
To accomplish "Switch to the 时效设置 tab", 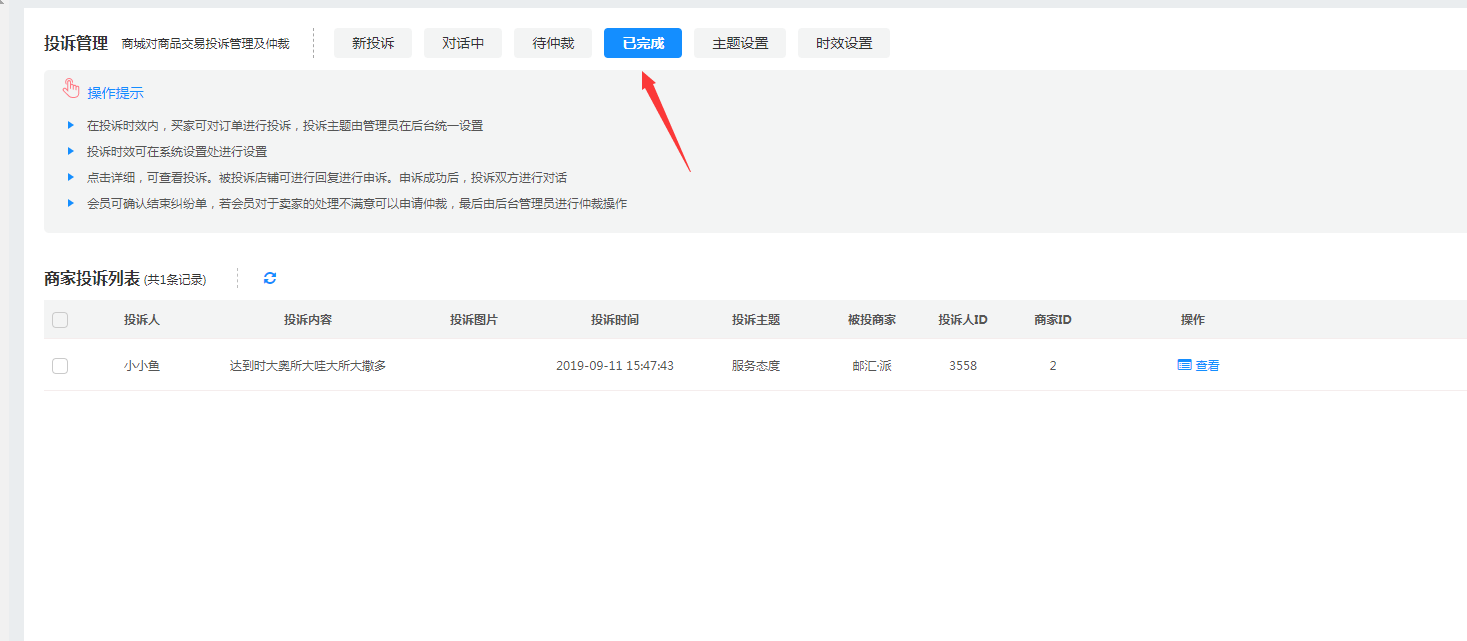I will point(844,43).
